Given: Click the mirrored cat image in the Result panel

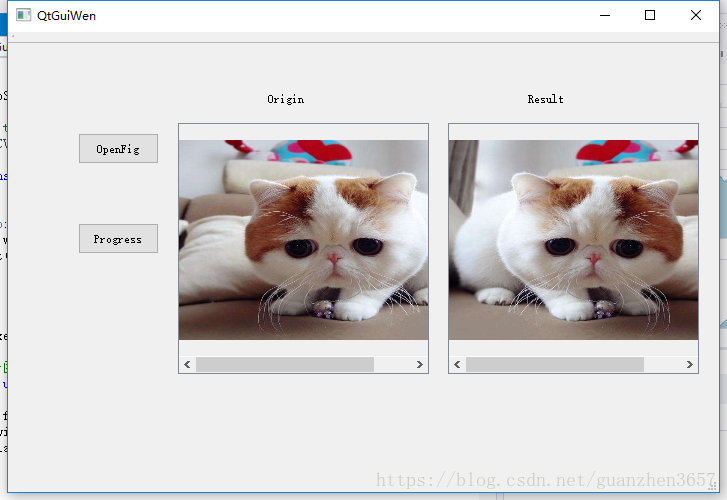Looking at the screenshot, I should [574, 240].
